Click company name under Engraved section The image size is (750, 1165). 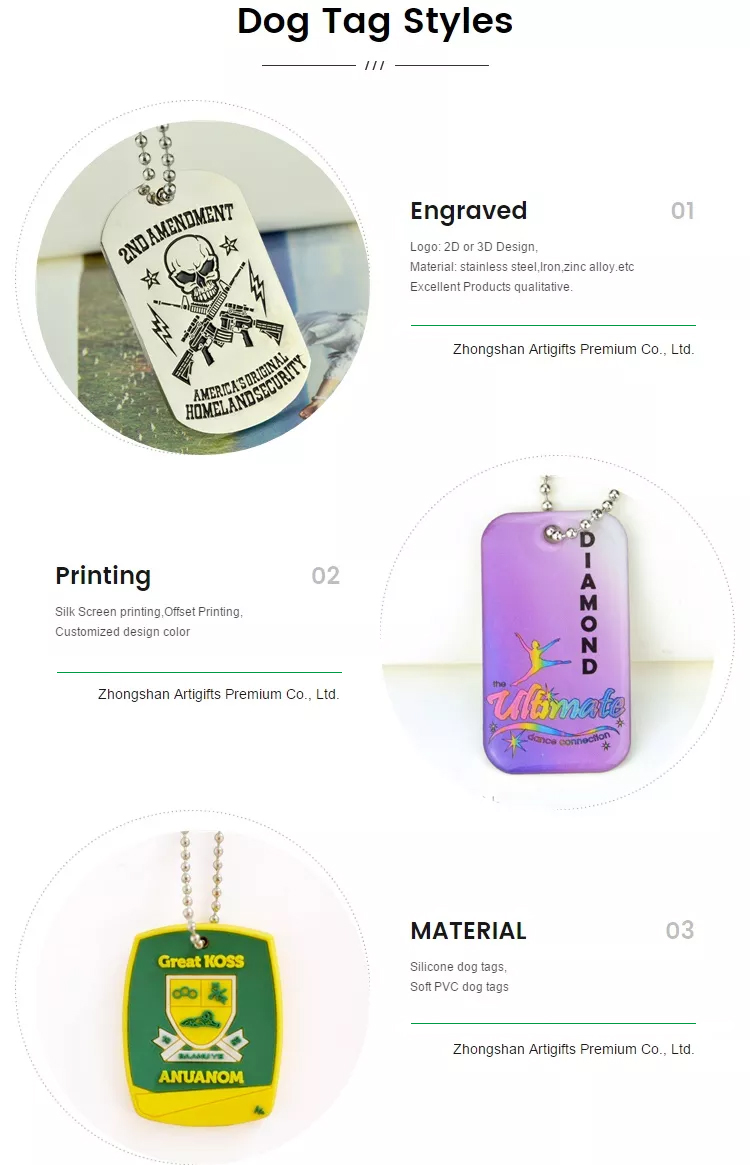[574, 349]
